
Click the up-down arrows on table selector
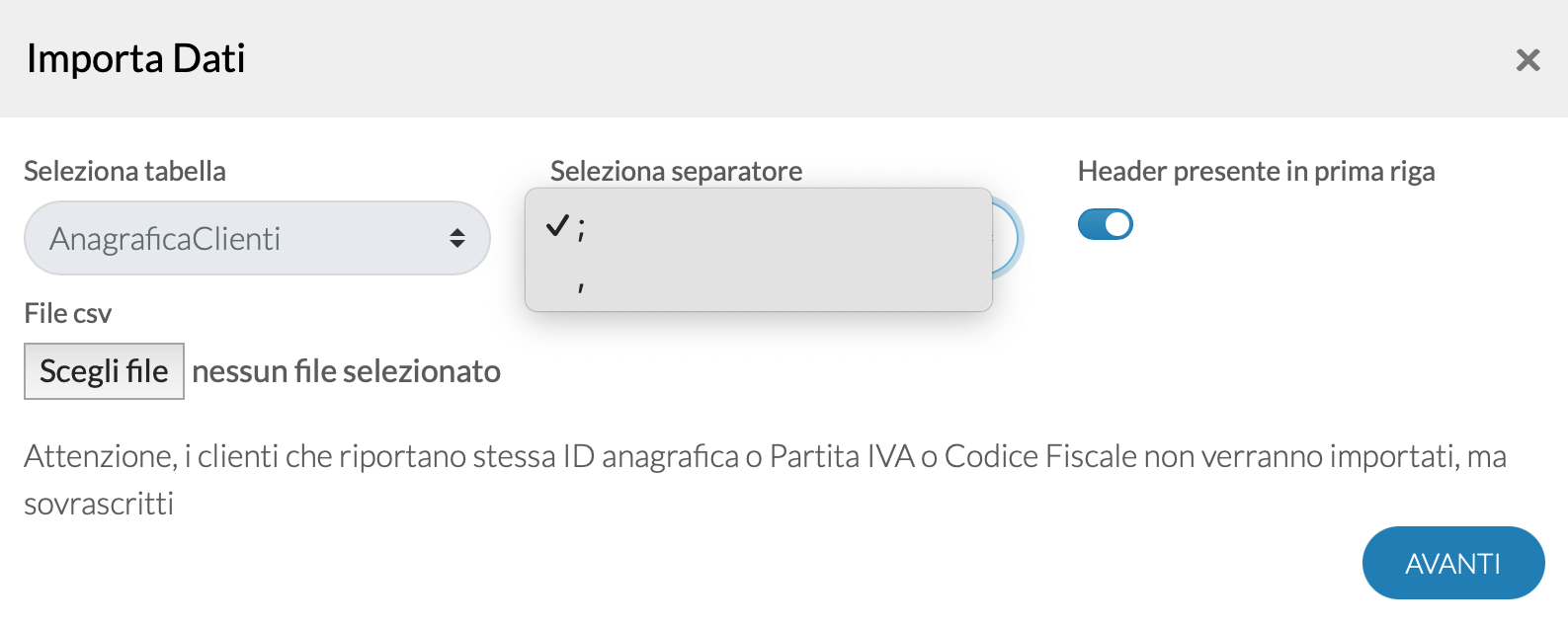pos(457,238)
